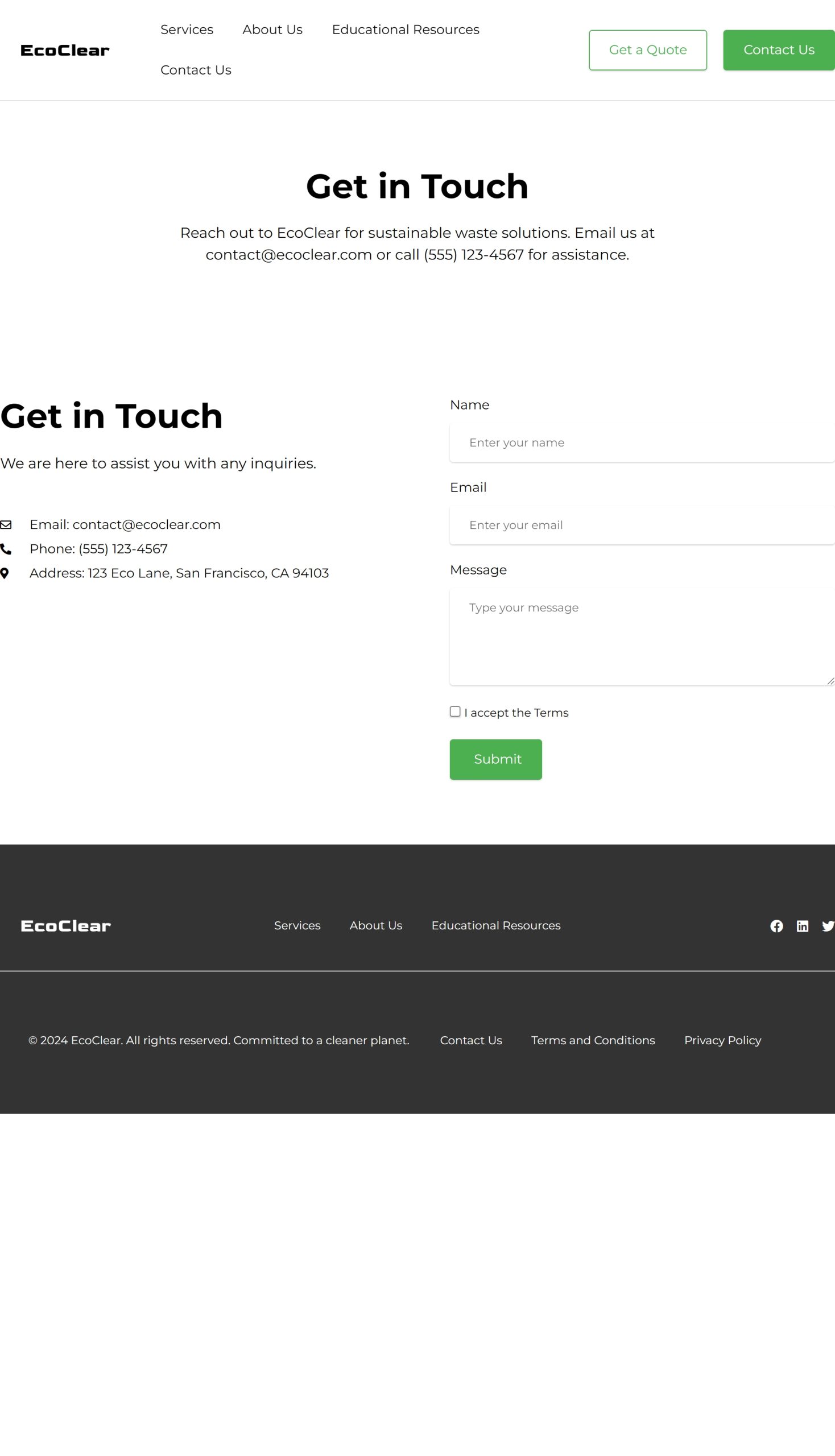Click the EcoClear logo in footer
Viewport: 835px width, 1456px height.
point(65,926)
